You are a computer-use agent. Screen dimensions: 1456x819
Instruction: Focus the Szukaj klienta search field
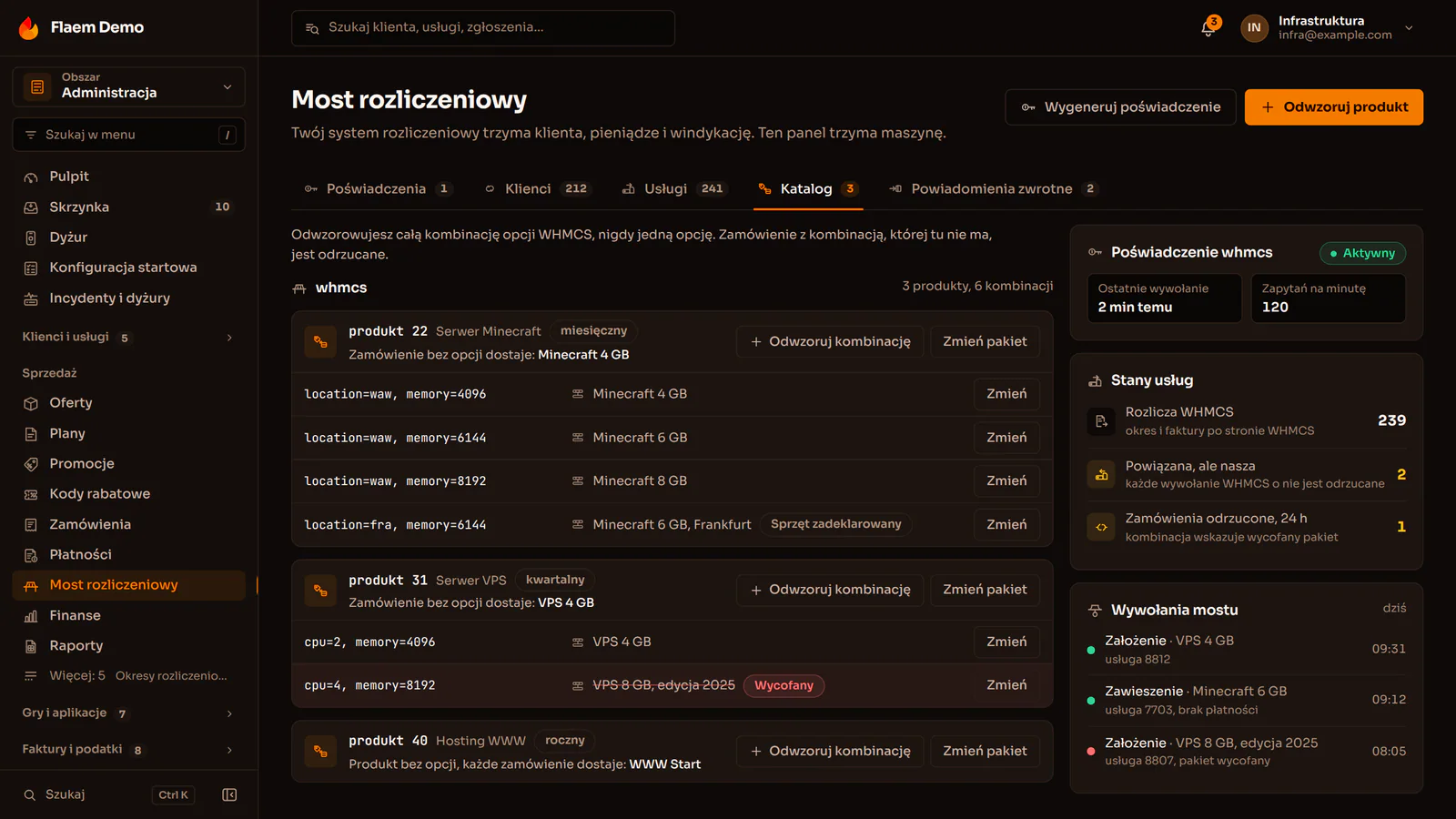coord(483,28)
